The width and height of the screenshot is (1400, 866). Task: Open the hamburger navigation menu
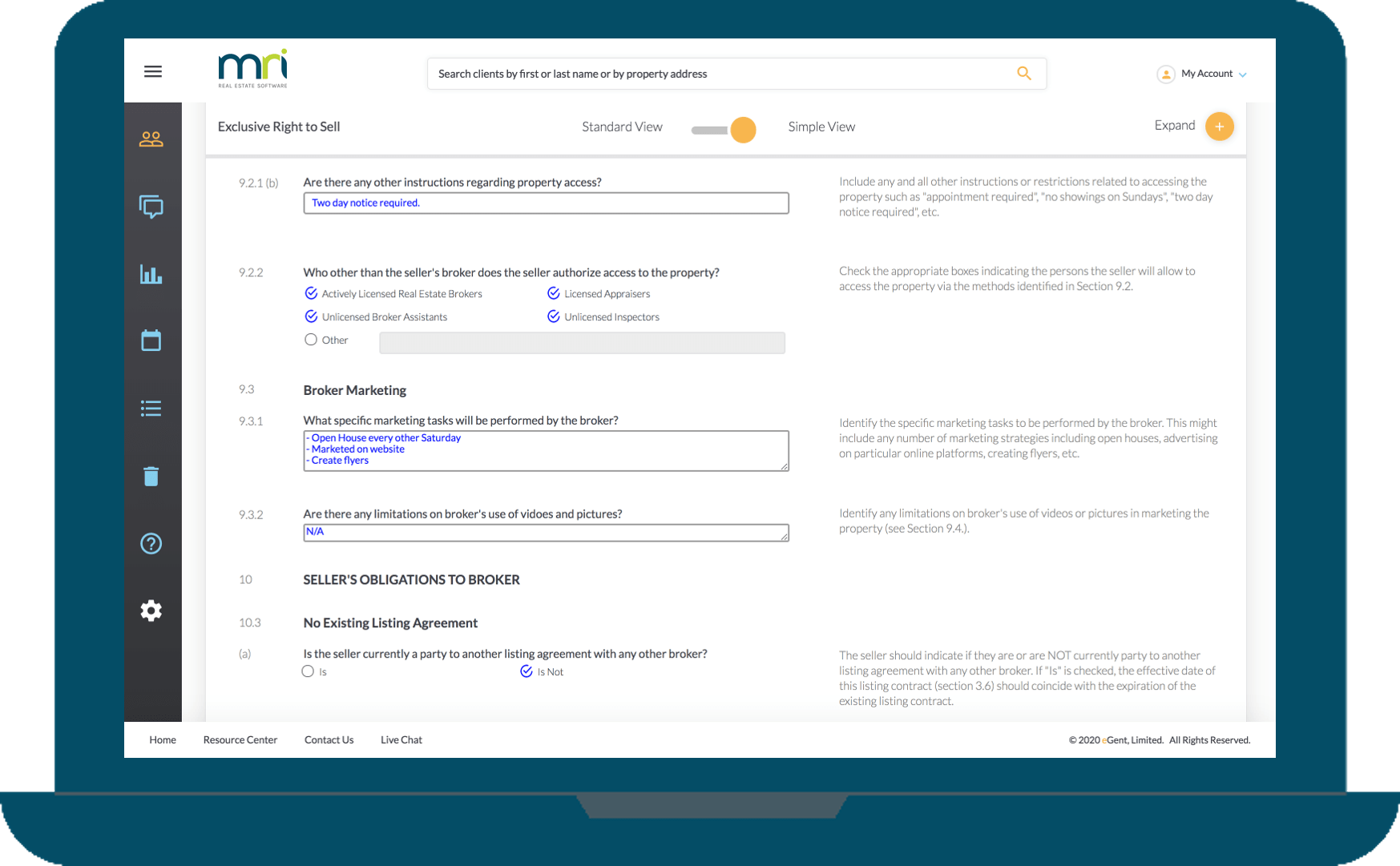click(152, 71)
